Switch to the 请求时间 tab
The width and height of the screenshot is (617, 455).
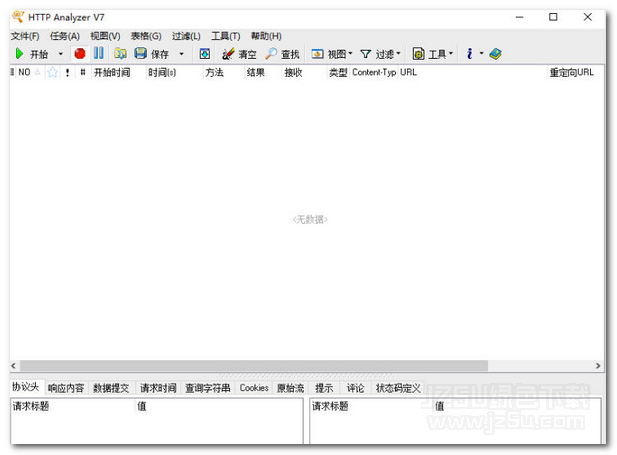tap(158, 388)
